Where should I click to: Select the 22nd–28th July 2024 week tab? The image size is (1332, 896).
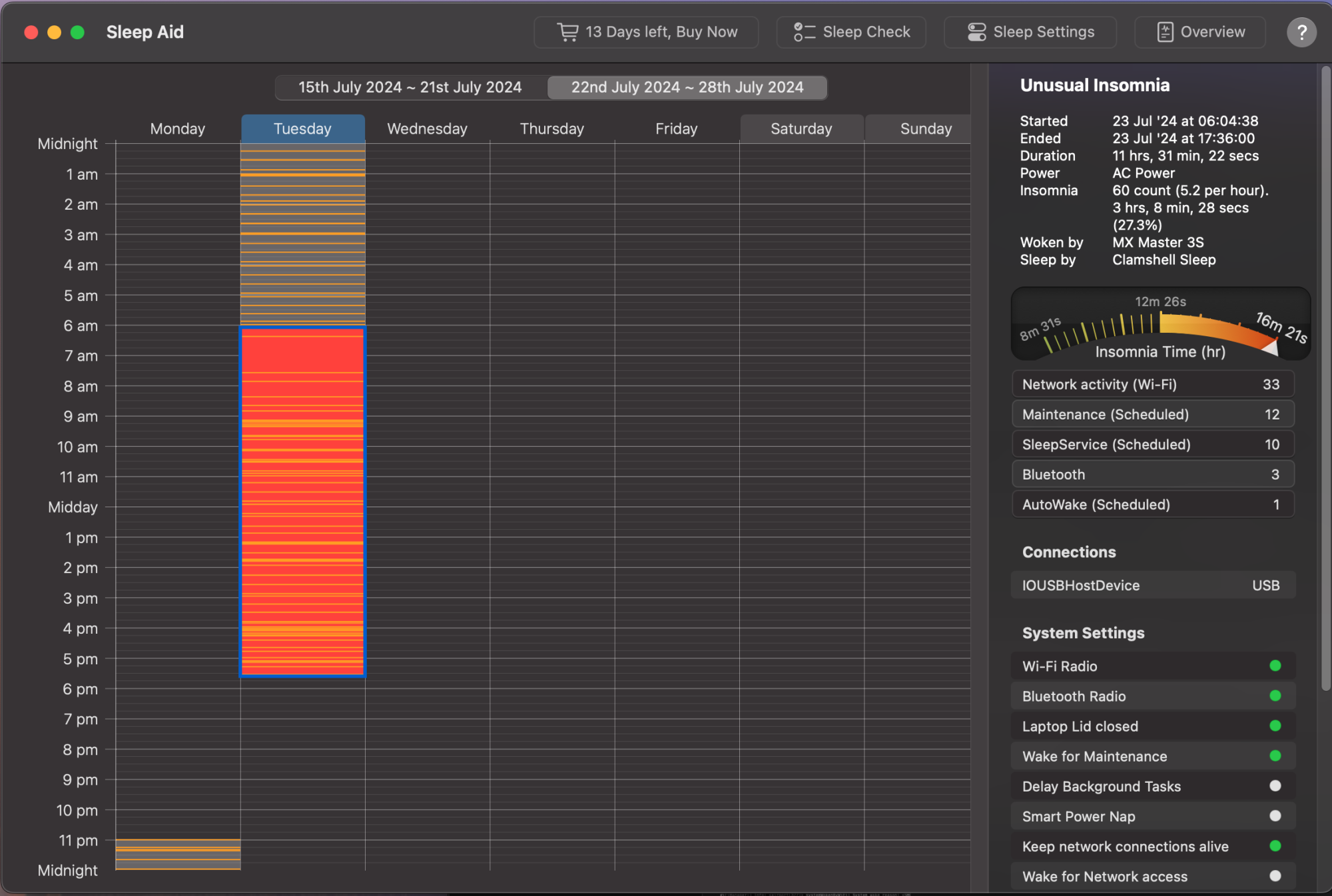[687, 87]
